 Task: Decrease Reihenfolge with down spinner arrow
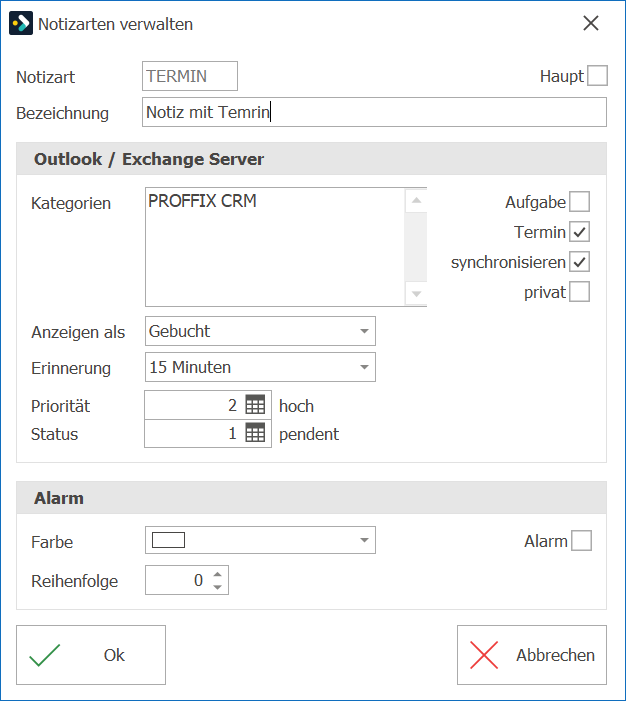[217, 587]
